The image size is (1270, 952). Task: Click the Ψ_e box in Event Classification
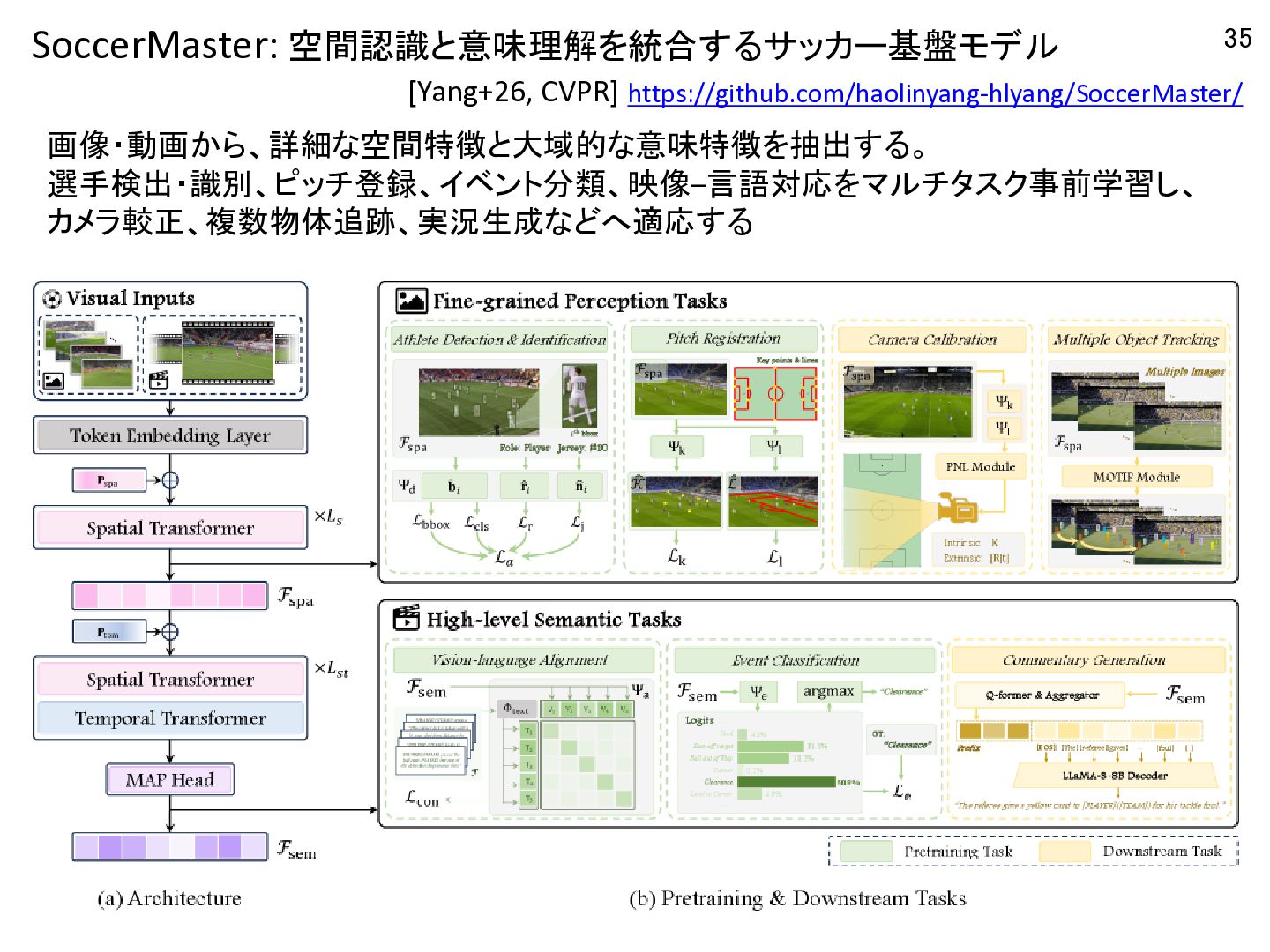pos(758,692)
